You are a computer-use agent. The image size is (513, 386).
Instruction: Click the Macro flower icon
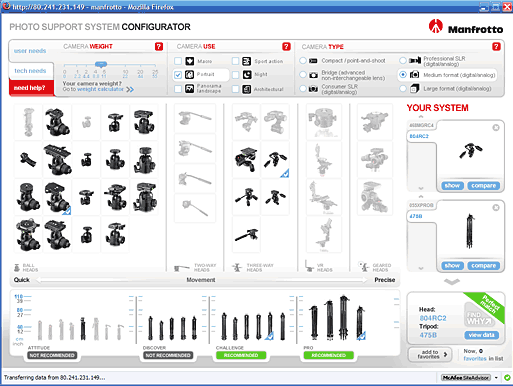point(190,61)
